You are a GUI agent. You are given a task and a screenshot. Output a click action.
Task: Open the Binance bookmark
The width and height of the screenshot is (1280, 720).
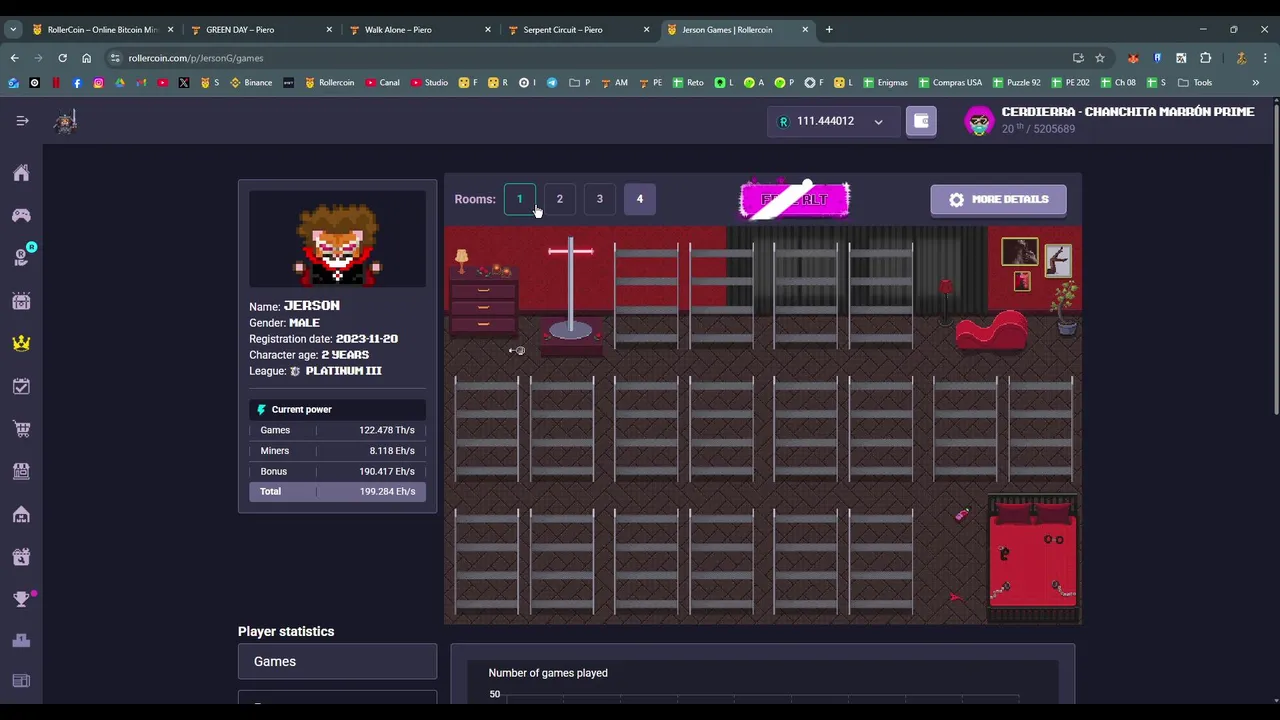[251, 83]
